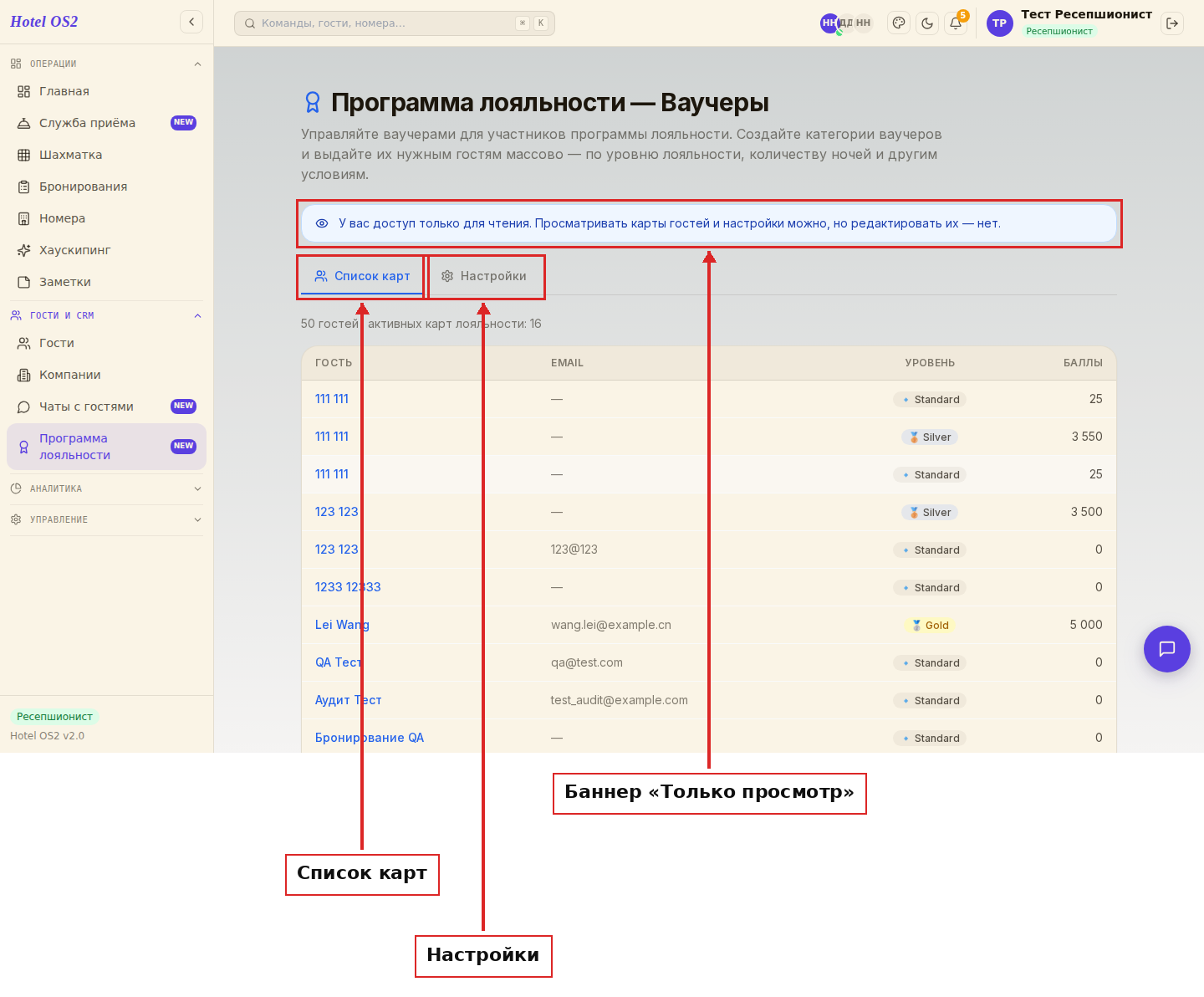Open the floating chat bubble button
Viewport: 1204px width, 997px height.
[1167, 649]
